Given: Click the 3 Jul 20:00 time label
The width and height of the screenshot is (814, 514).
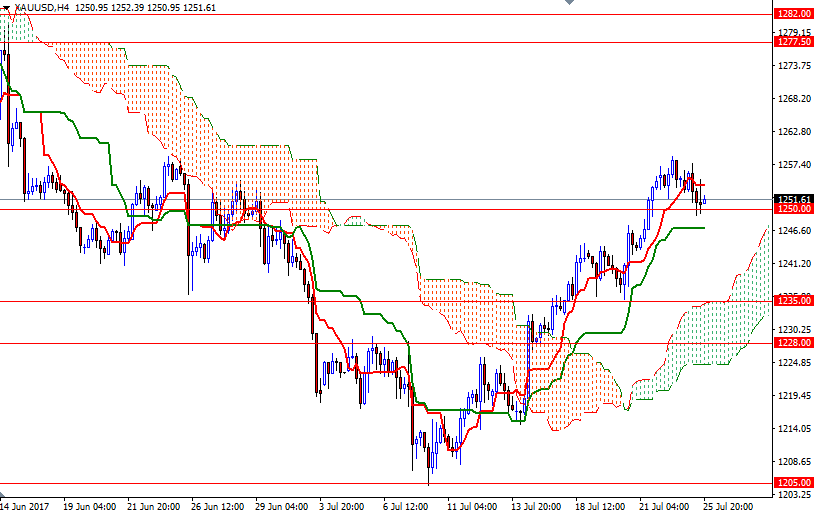Looking at the screenshot, I should [342, 506].
